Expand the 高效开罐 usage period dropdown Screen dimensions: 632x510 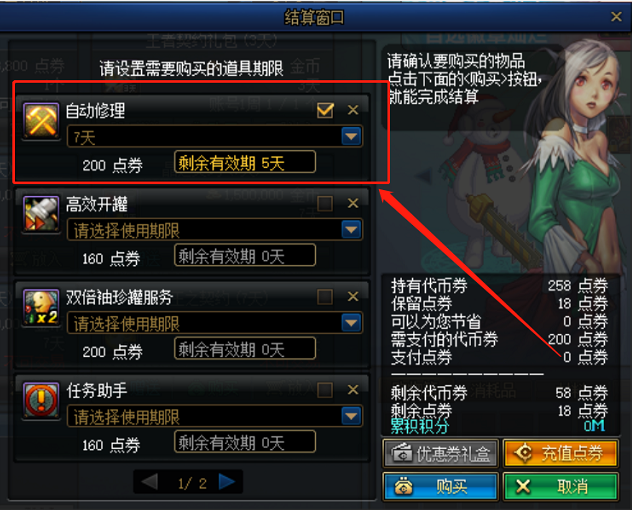click(351, 229)
